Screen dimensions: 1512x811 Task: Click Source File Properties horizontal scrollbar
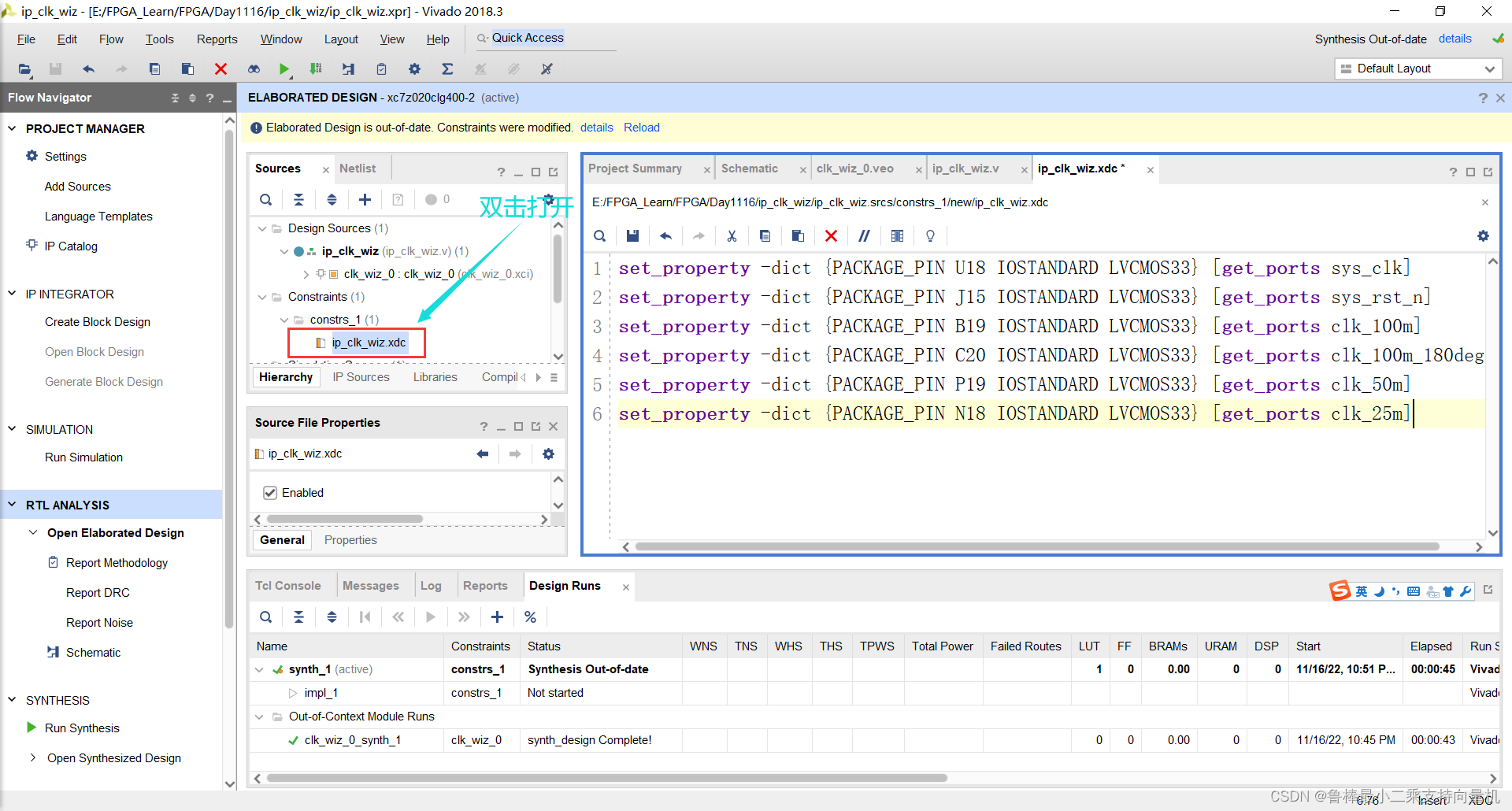345,519
